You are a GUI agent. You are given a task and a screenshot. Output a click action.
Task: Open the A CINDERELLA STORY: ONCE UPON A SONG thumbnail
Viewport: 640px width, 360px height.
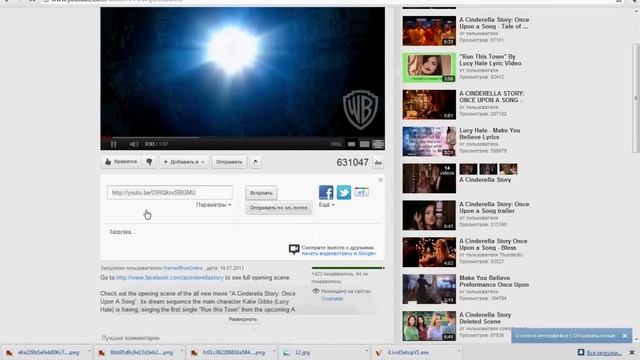click(429, 104)
